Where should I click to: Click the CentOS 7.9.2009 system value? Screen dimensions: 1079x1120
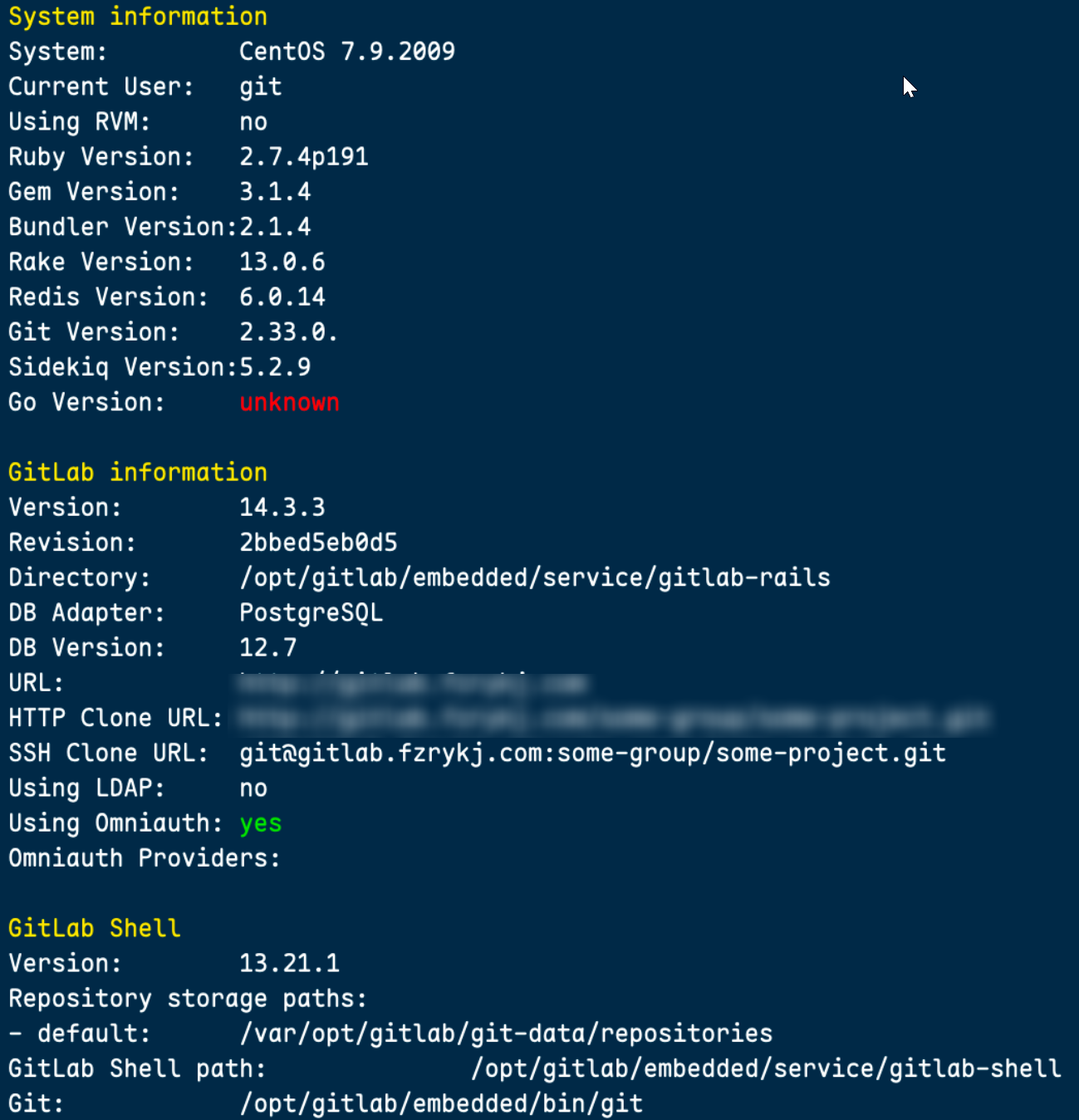point(347,52)
